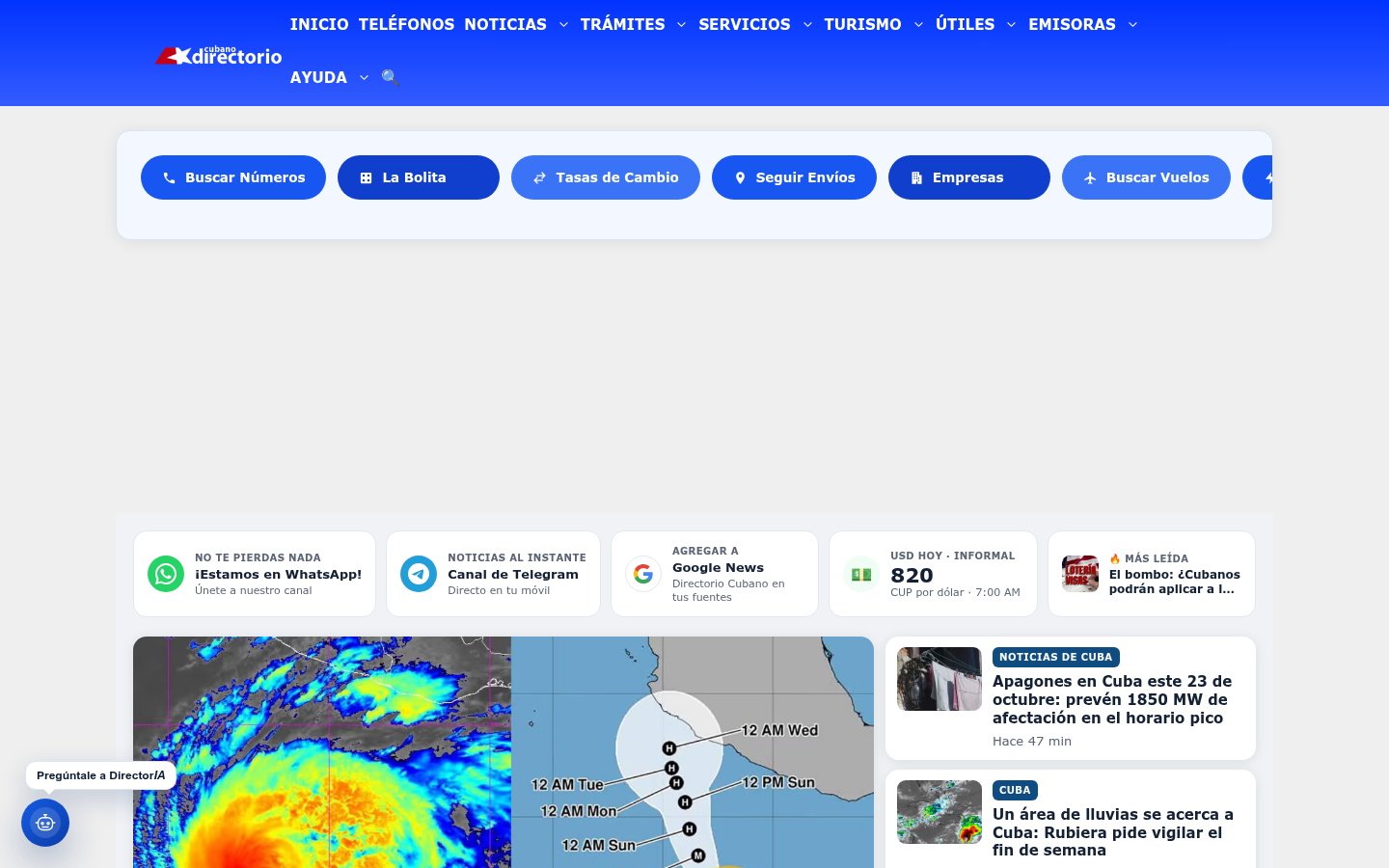Open the SERVICIOS menu item
The image size is (1389, 868).
(x=745, y=24)
